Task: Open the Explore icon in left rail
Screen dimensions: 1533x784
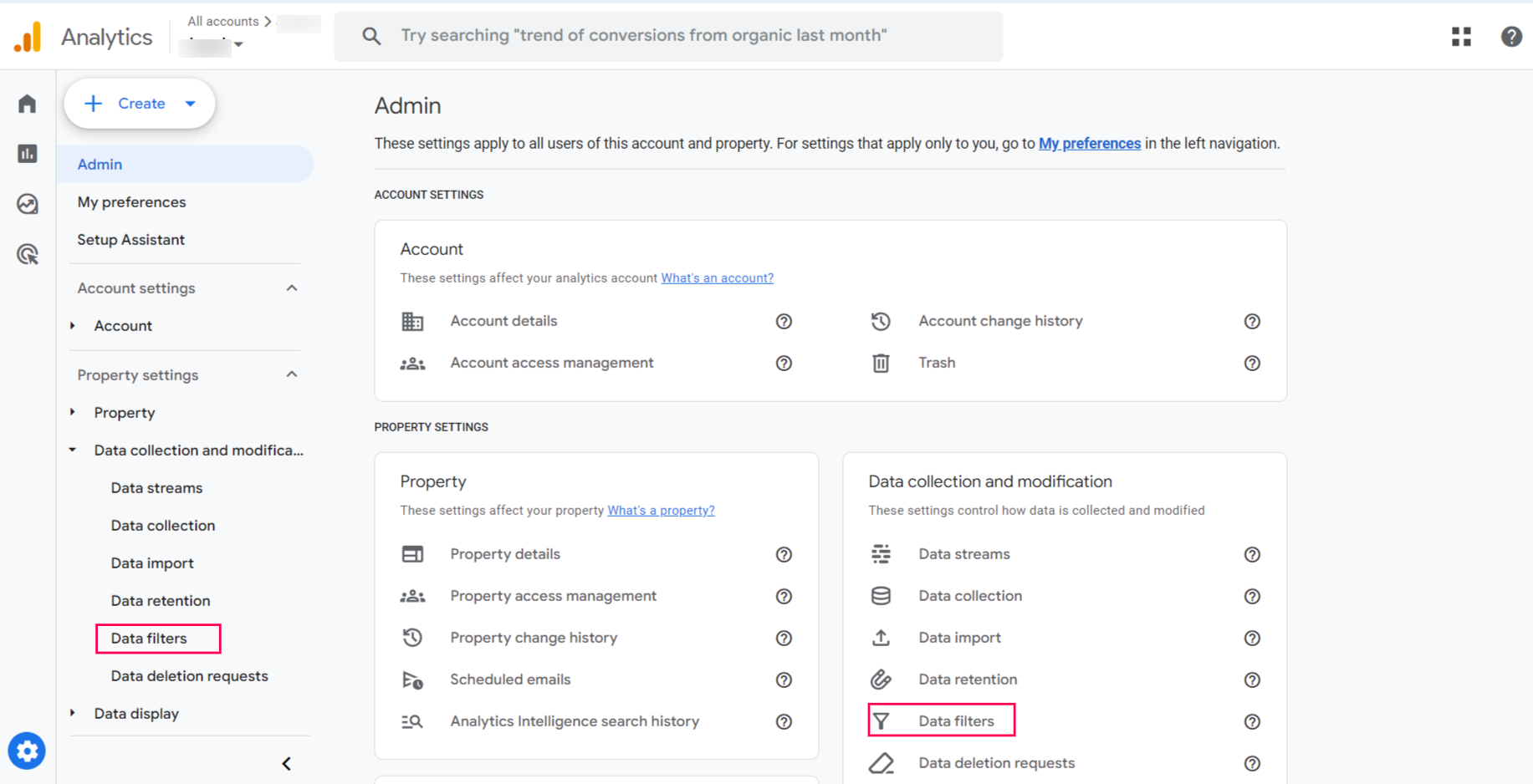Action: [x=27, y=204]
